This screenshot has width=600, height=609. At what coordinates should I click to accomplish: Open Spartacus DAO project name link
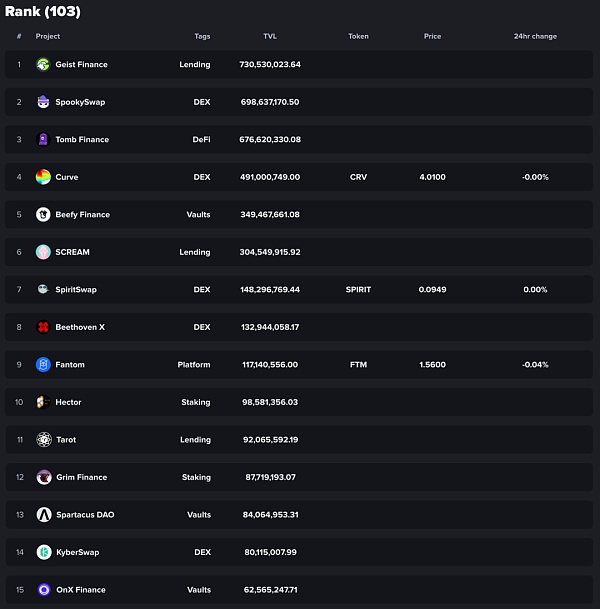click(85, 515)
